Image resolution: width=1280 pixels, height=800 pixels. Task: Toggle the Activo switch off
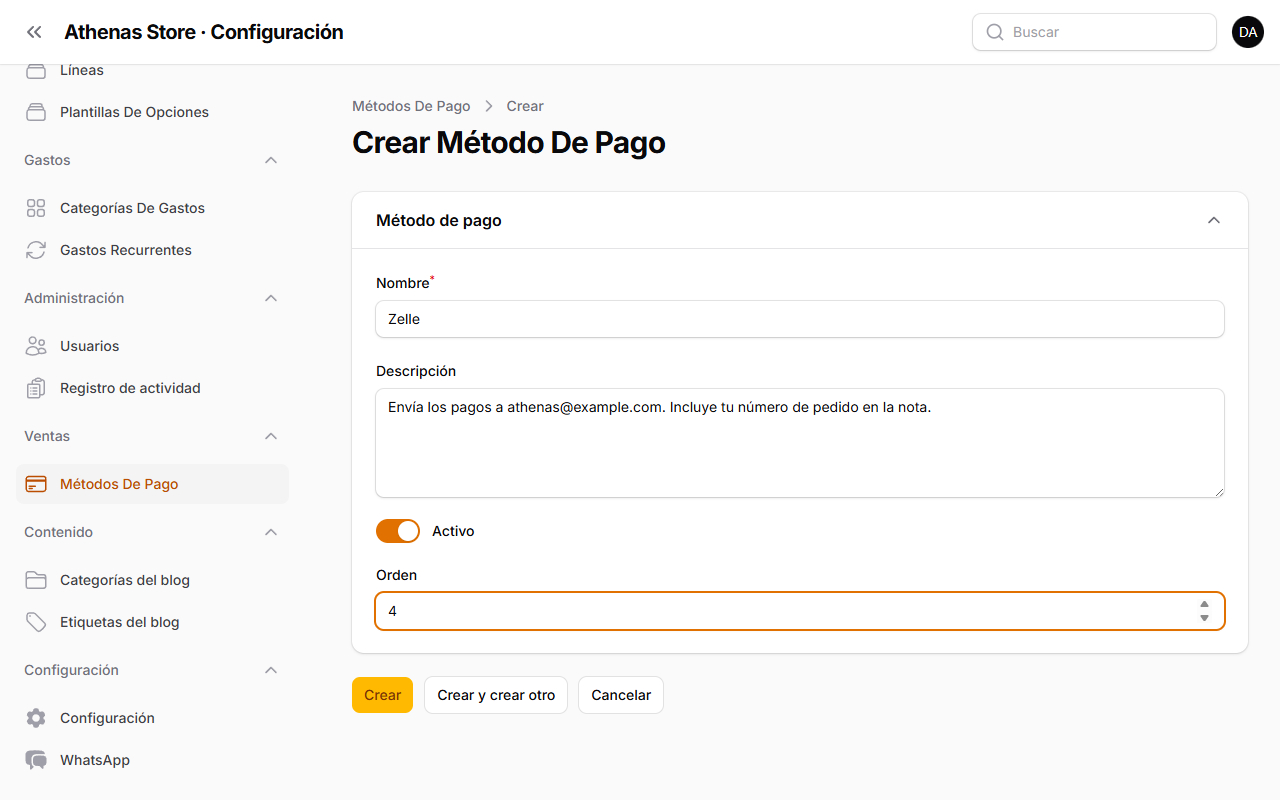click(x=398, y=531)
